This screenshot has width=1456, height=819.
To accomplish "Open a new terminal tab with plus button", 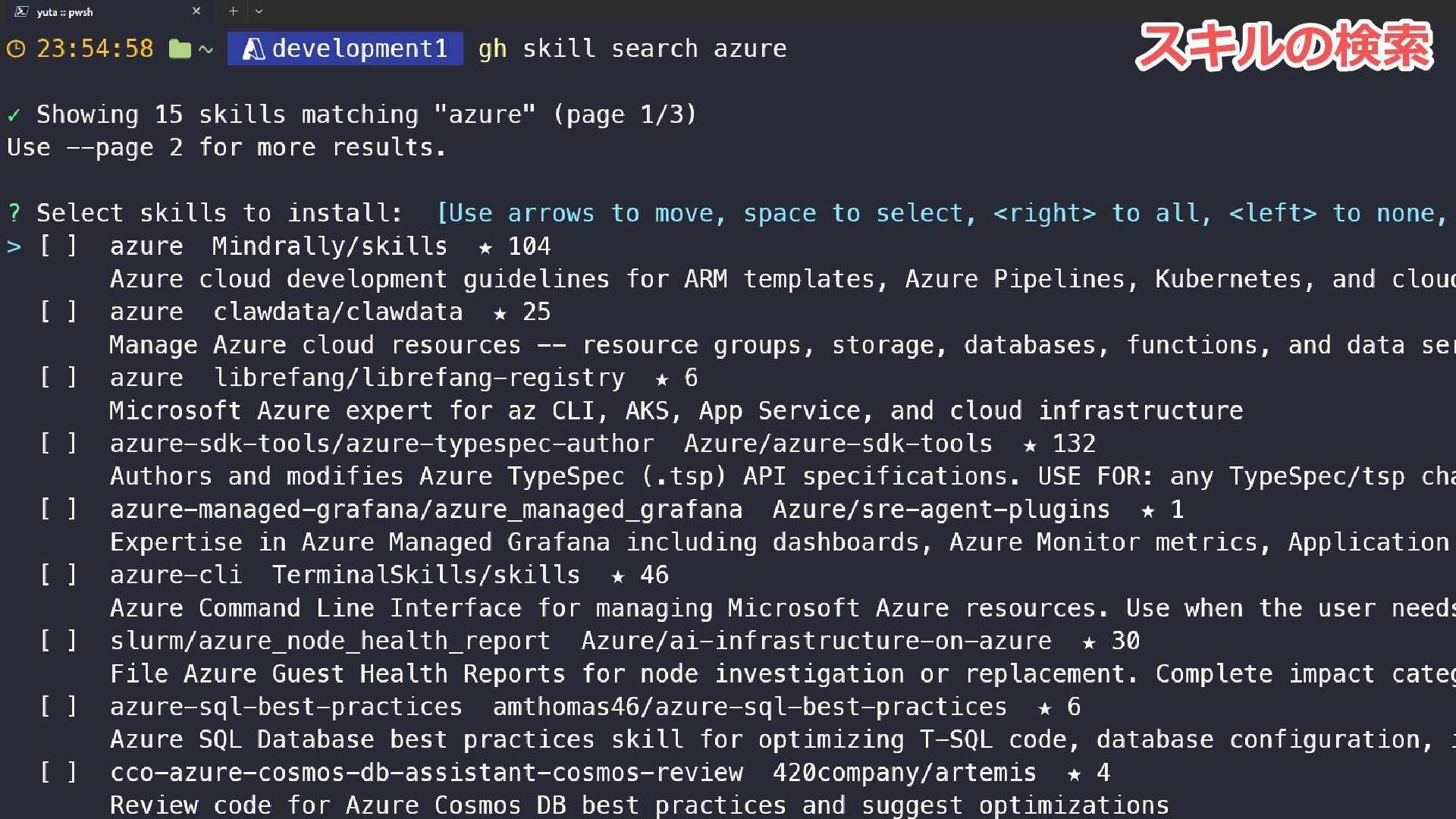I will (x=234, y=11).
